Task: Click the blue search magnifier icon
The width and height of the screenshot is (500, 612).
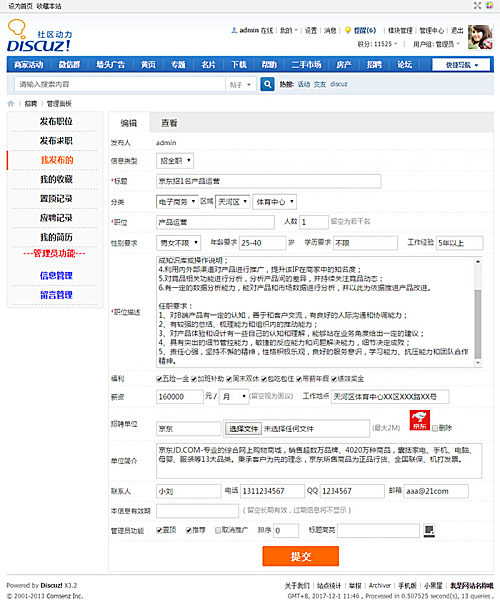Action: (x=267, y=84)
